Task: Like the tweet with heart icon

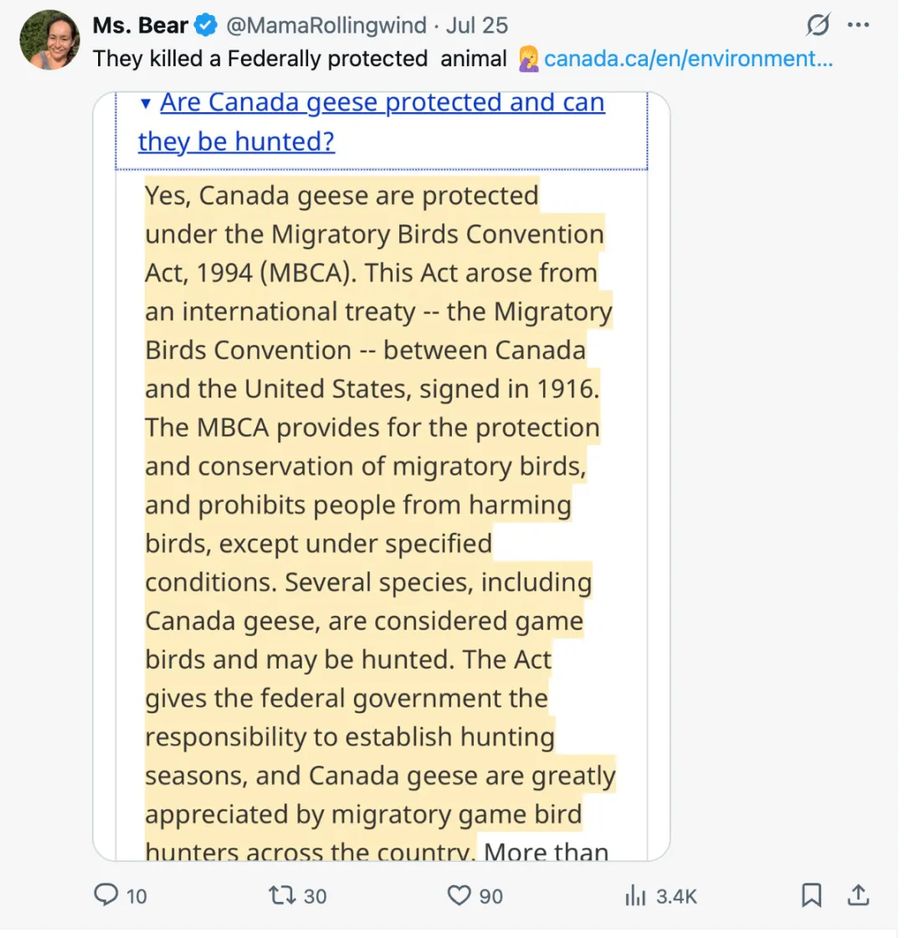Action: pos(459,895)
